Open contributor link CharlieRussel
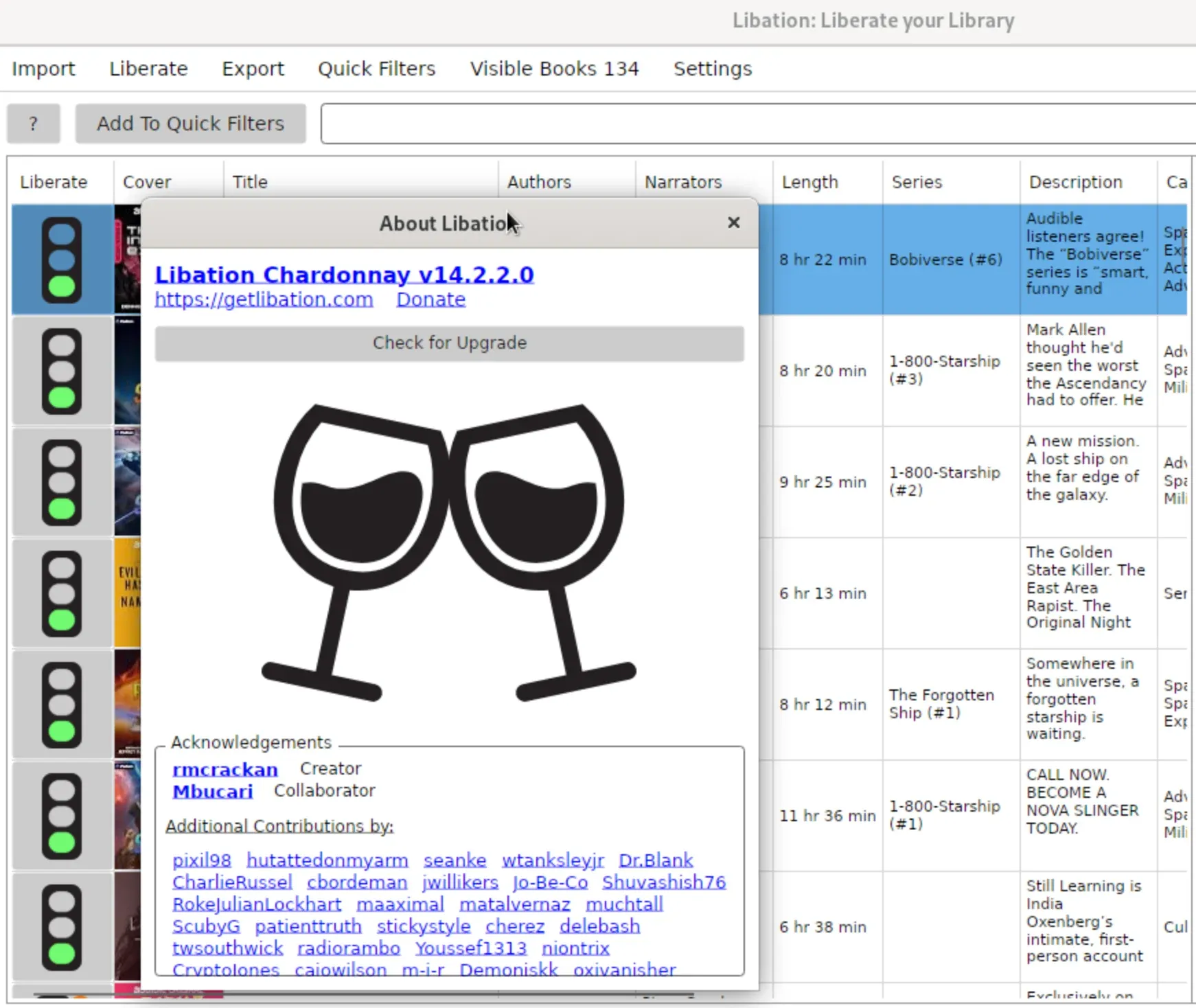1196x1008 pixels. [232, 882]
